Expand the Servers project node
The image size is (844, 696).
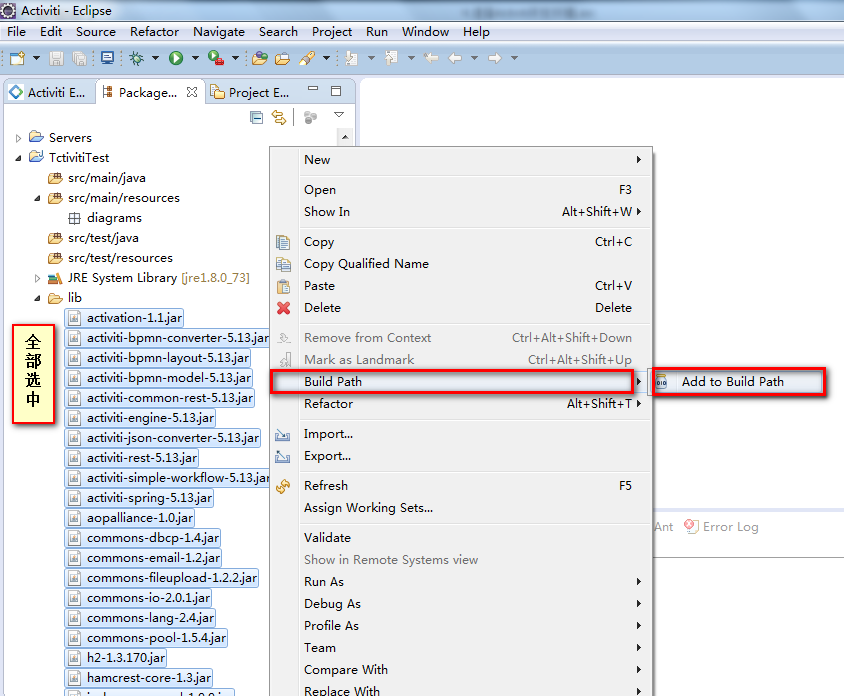tap(18, 138)
